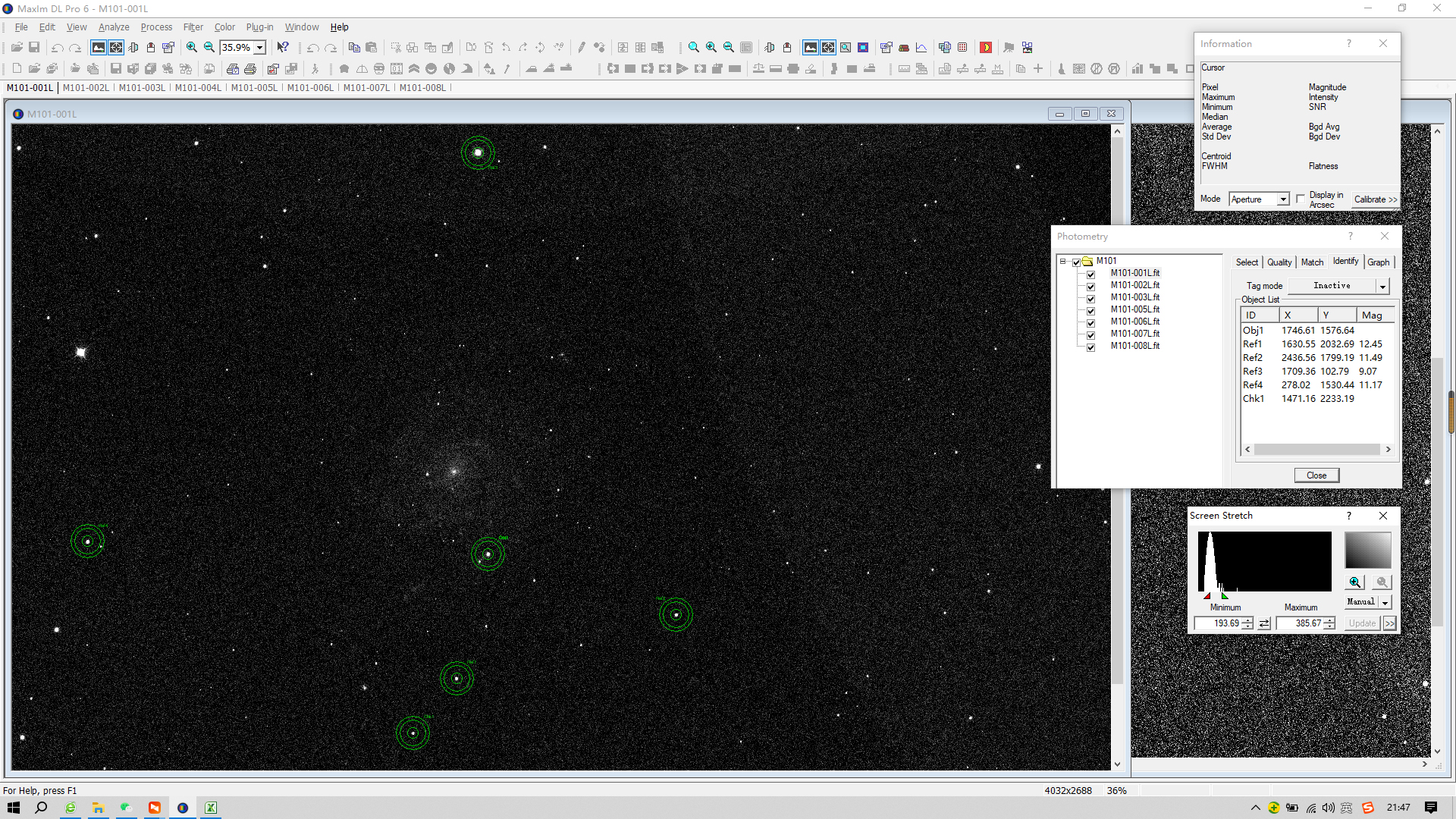Open the Tag mode Inactive dropdown
The image size is (1456, 819).
coord(1382,287)
